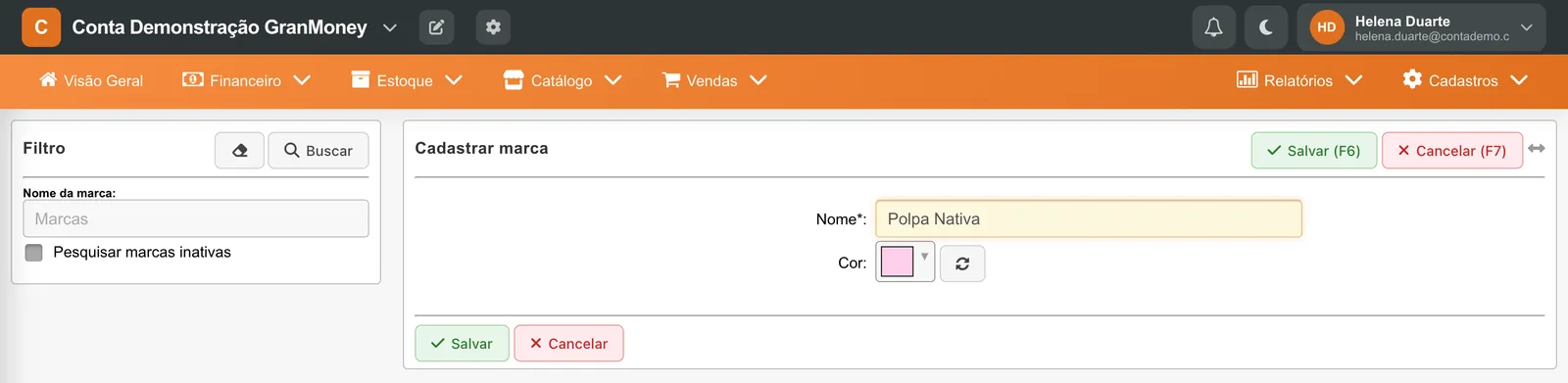Click the Cadastros gear icon
The image size is (1568, 383).
pos(1412,78)
